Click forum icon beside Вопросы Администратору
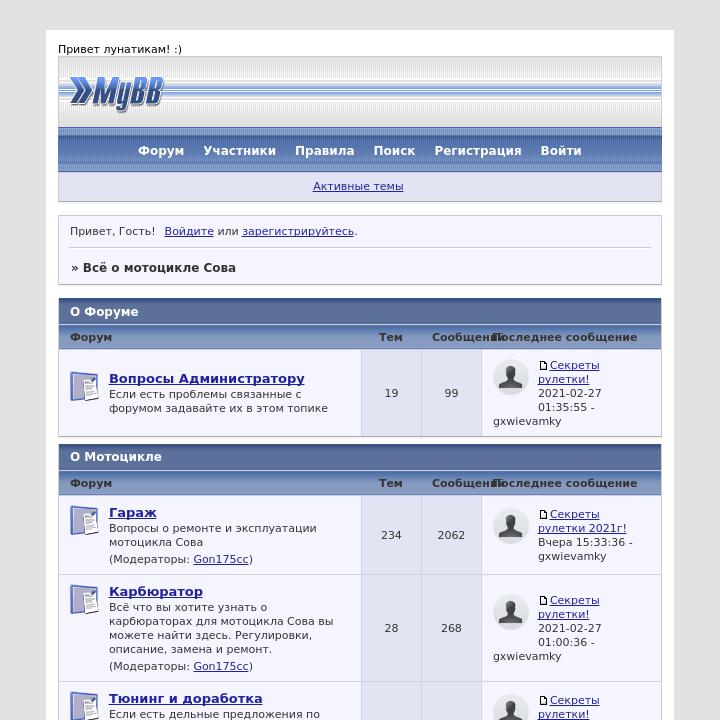 (x=84, y=386)
